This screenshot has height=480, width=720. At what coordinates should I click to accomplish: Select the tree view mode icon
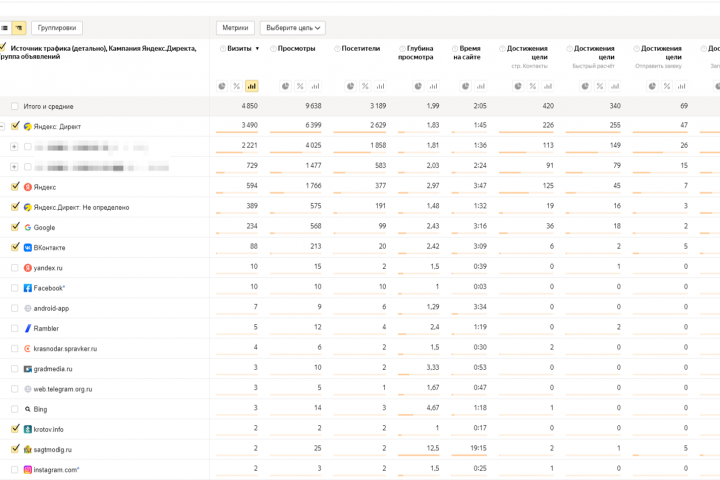pos(18,28)
